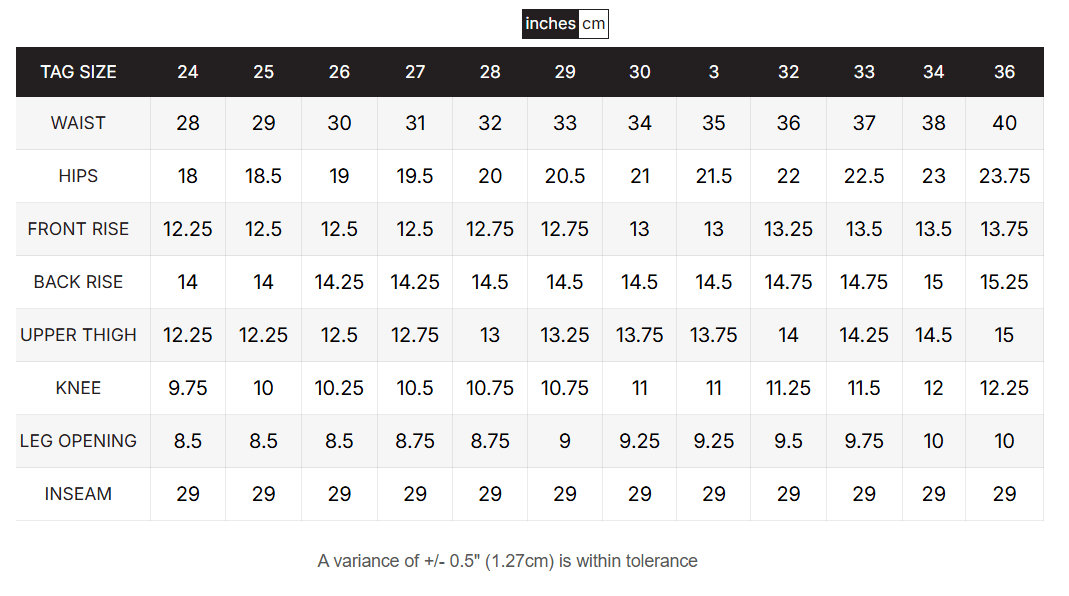This screenshot has height=596, width=1069.
Task: Select the knee value 9.75 cell
Action: tap(188, 388)
